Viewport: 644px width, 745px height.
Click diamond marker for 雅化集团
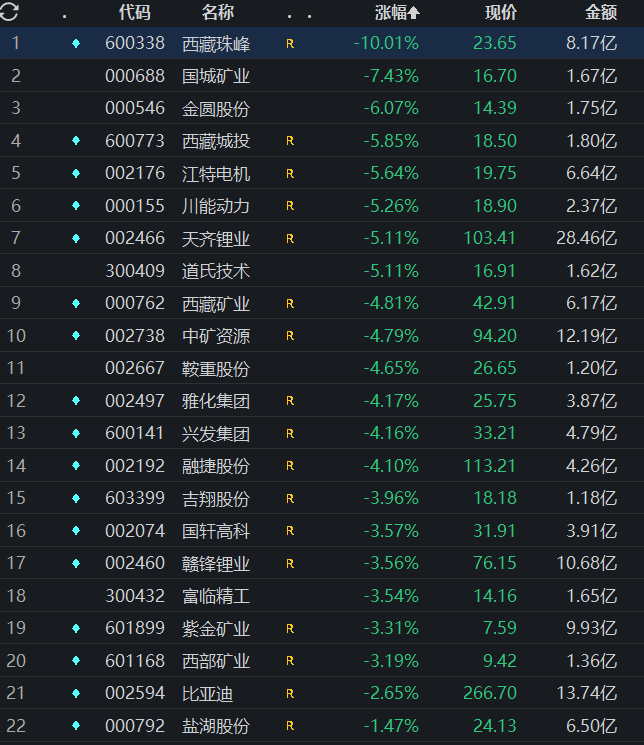coord(76,401)
